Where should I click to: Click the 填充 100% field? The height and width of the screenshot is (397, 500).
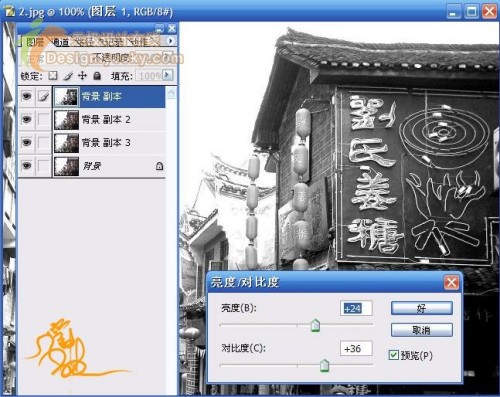tap(150, 76)
